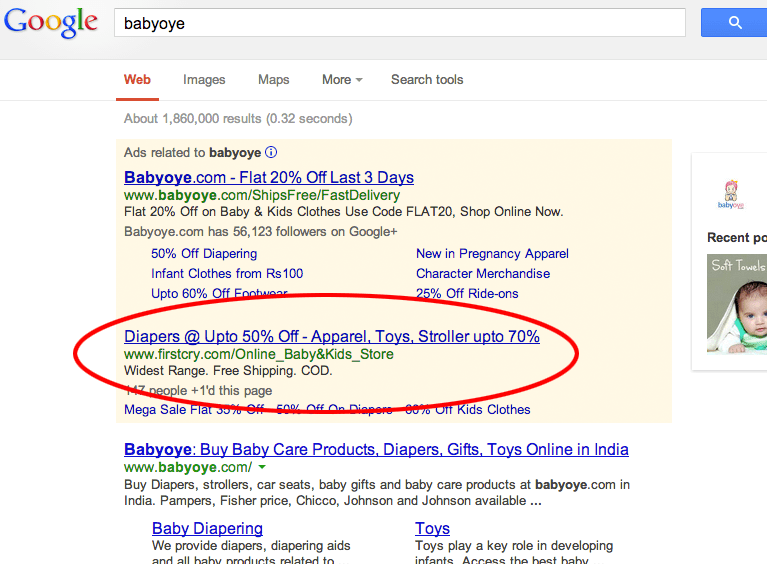Image resolution: width=767 pixels, height=564 pixels.
Task: Open green arrow next to www.babyoye.com/
Action: [x=262, y=467]
